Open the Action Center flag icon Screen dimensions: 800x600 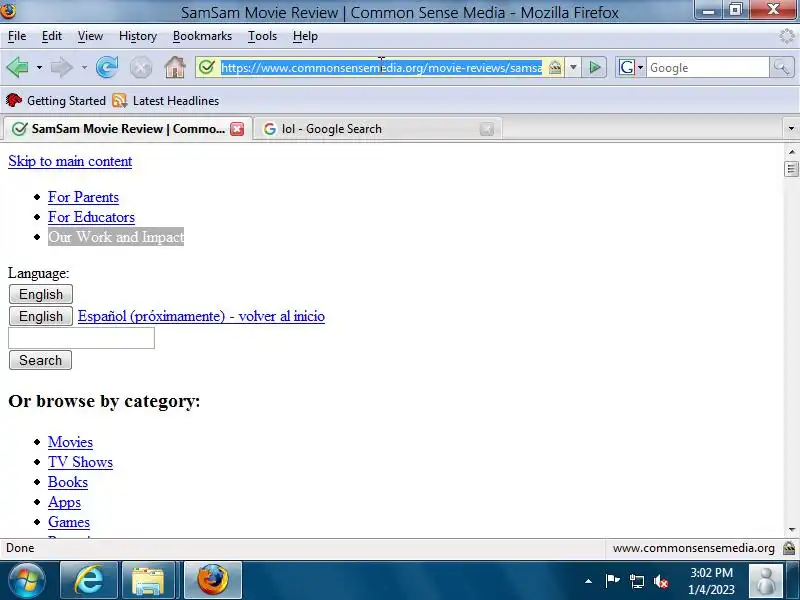click(x=612, y=581)
